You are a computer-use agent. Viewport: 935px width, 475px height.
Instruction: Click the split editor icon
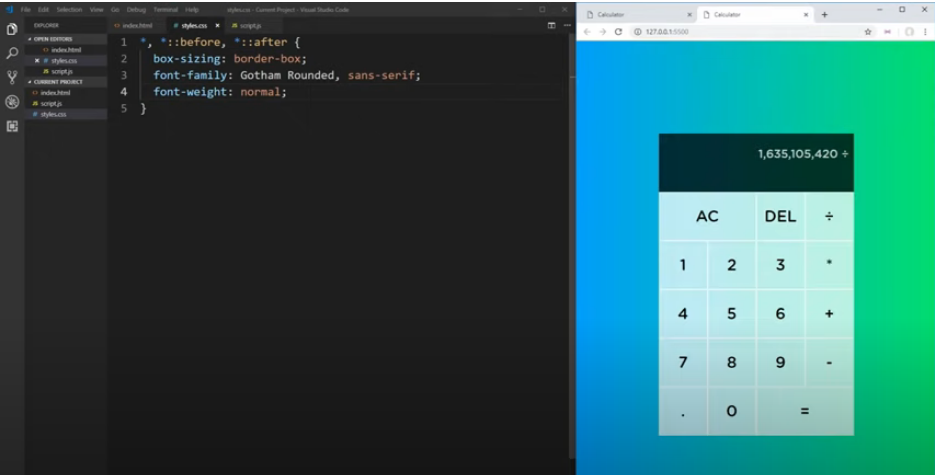552,25
